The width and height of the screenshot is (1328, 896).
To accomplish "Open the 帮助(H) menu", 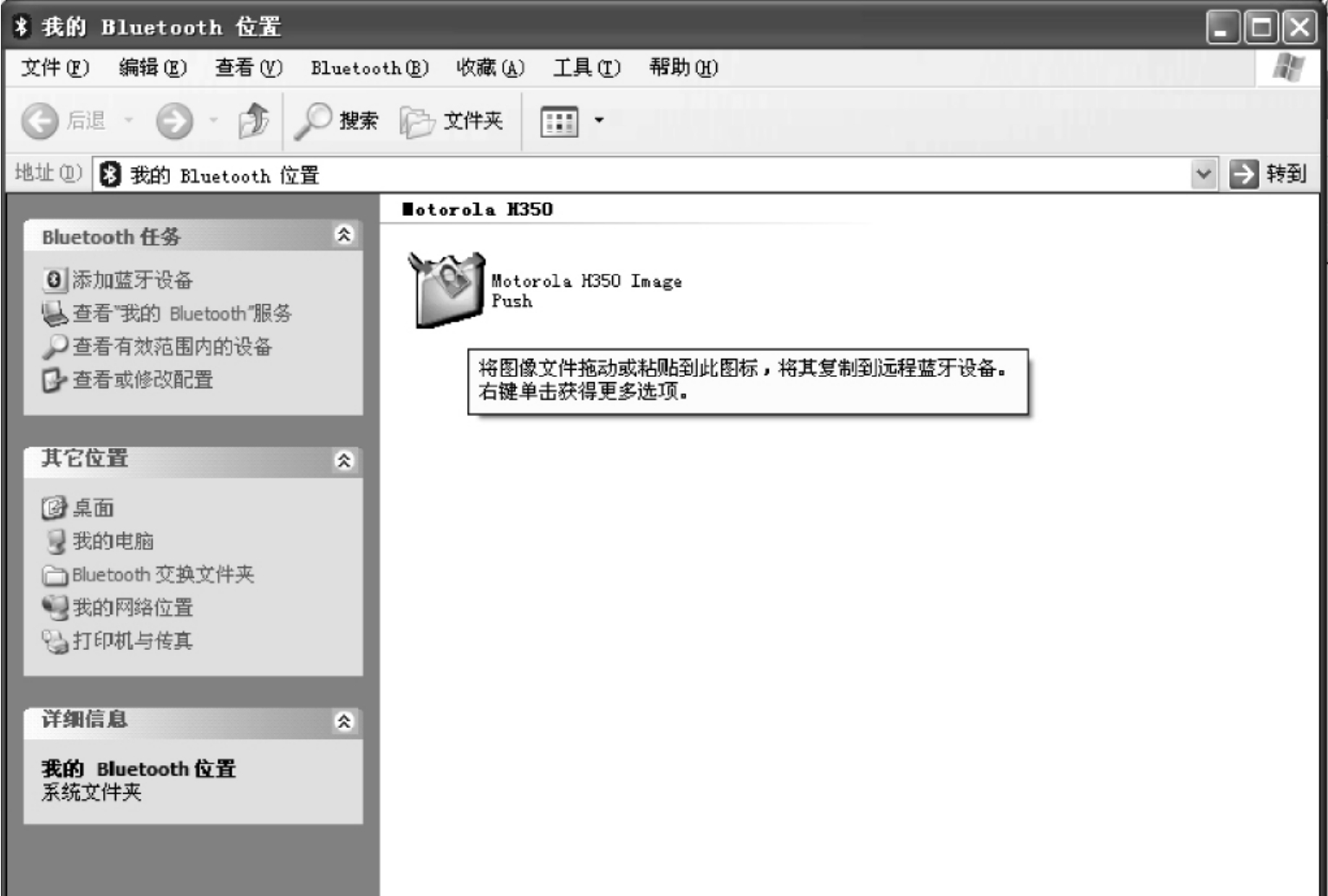I will point(684,68).
